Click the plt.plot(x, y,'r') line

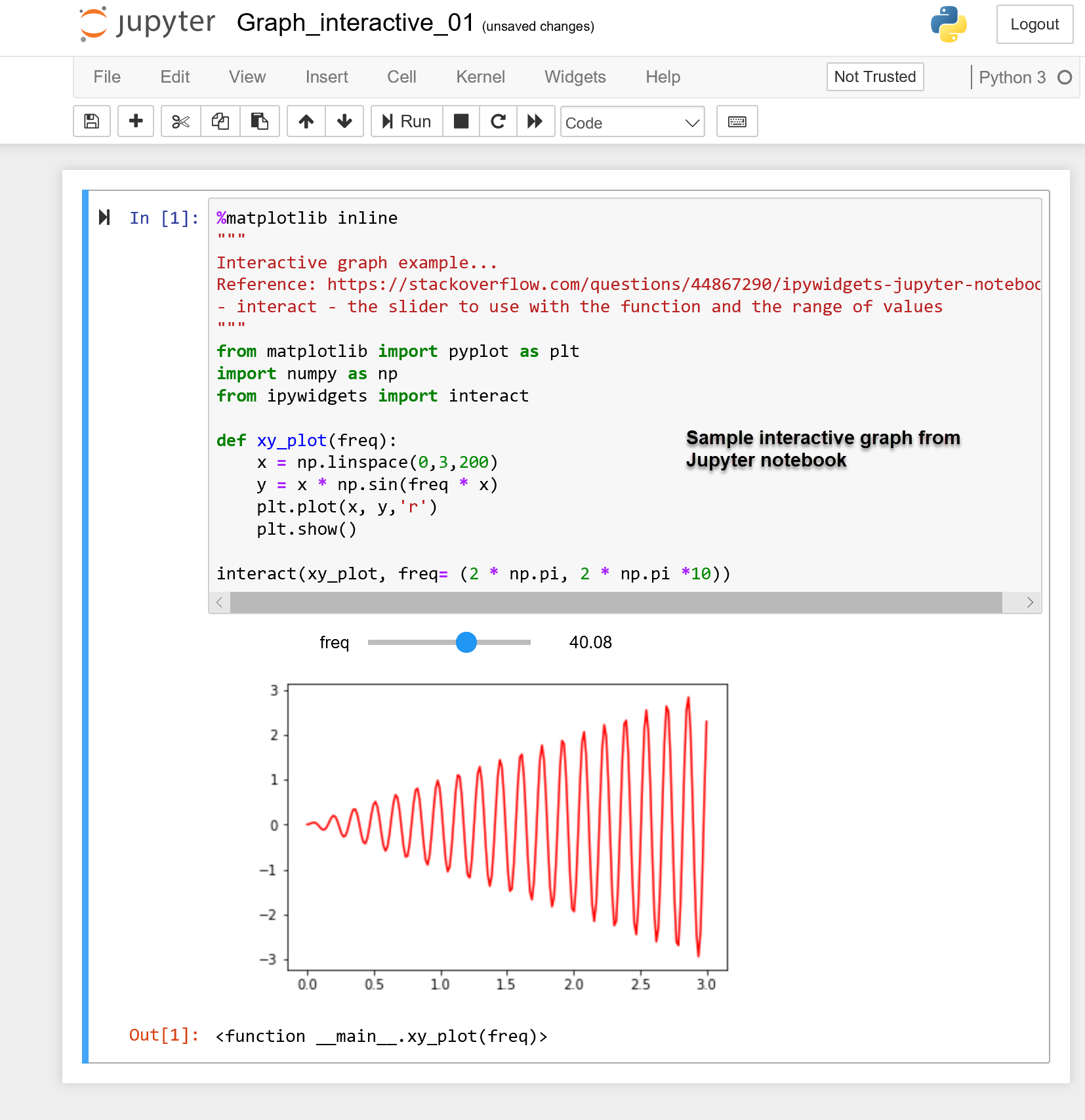(x=347, y=507)
